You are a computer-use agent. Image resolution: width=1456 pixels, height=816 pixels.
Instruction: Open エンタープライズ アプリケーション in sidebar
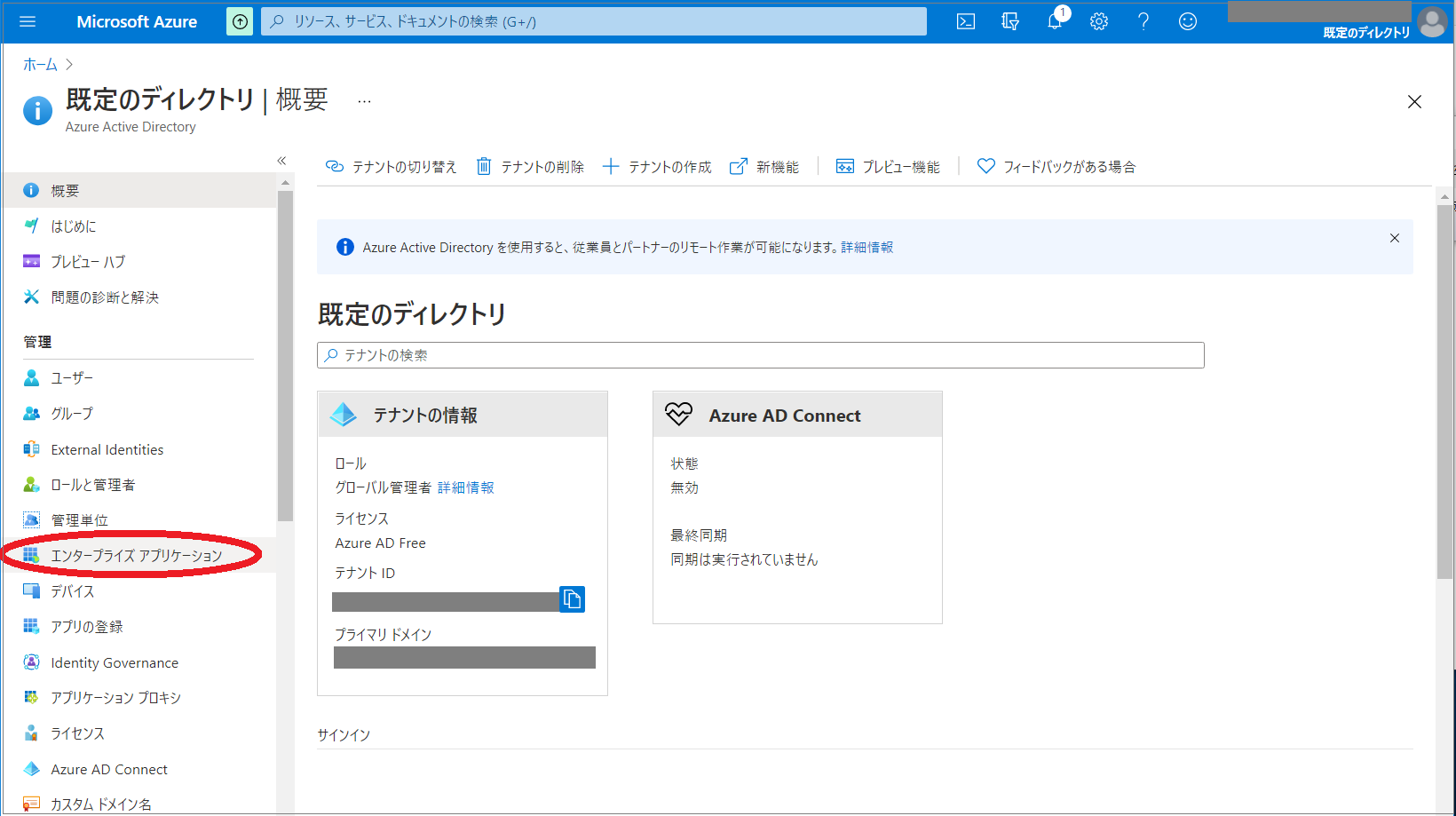coord(136,556)
